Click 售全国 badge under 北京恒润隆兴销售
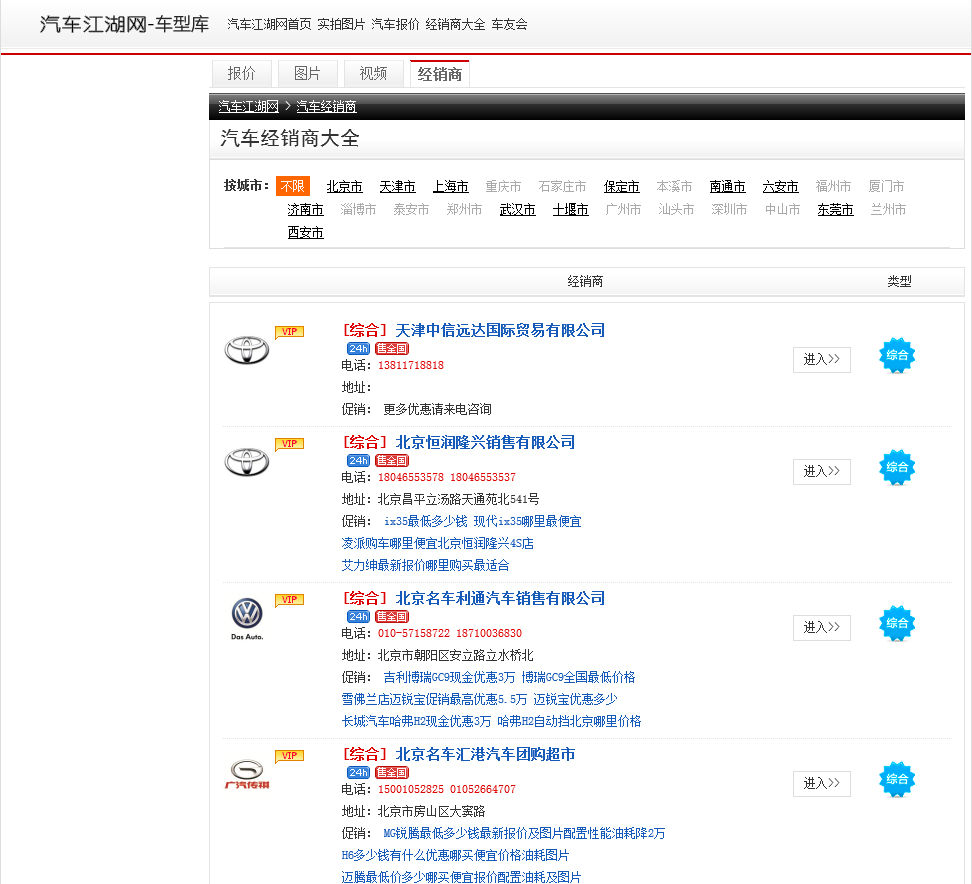 (392, 461)
